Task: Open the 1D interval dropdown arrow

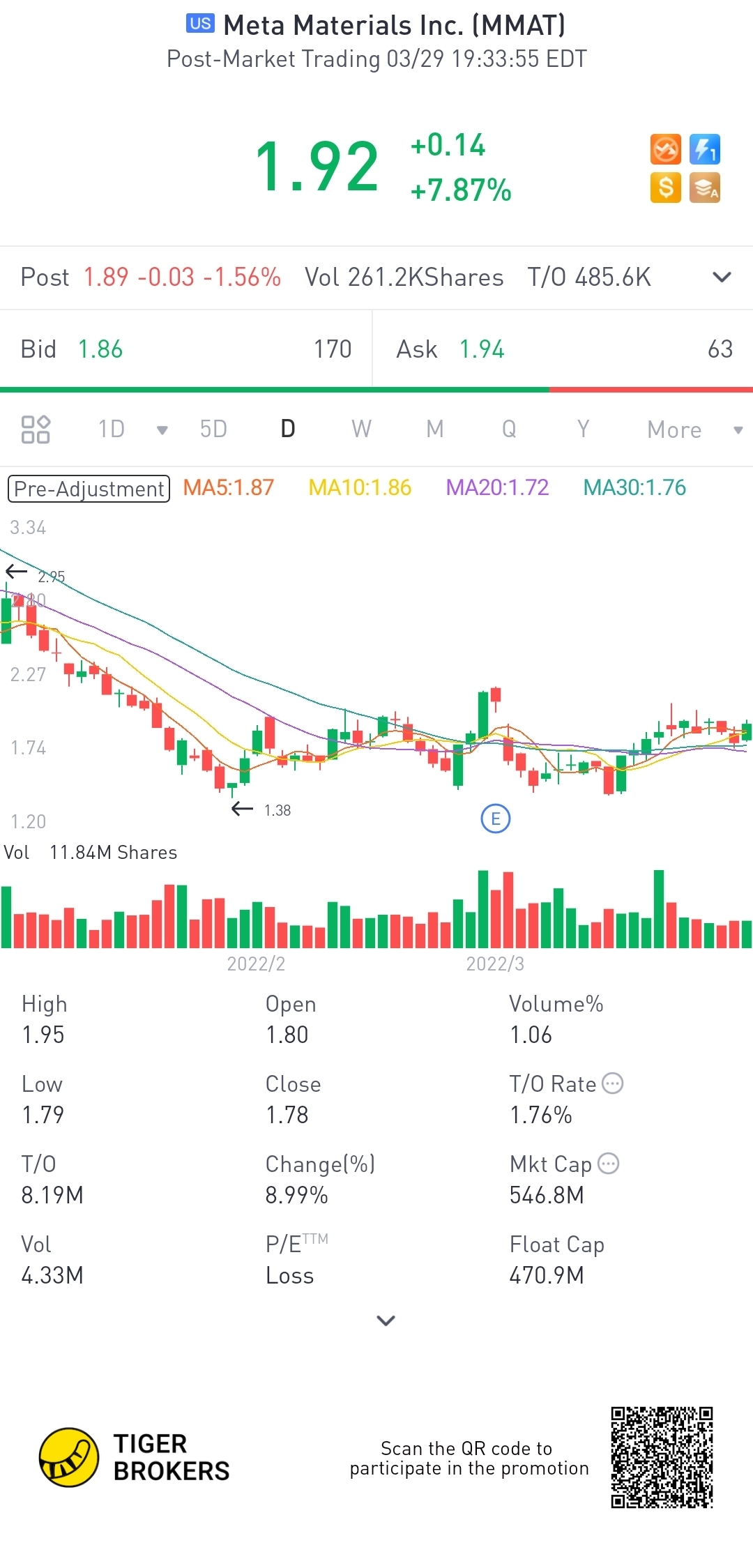Action: 162,430
